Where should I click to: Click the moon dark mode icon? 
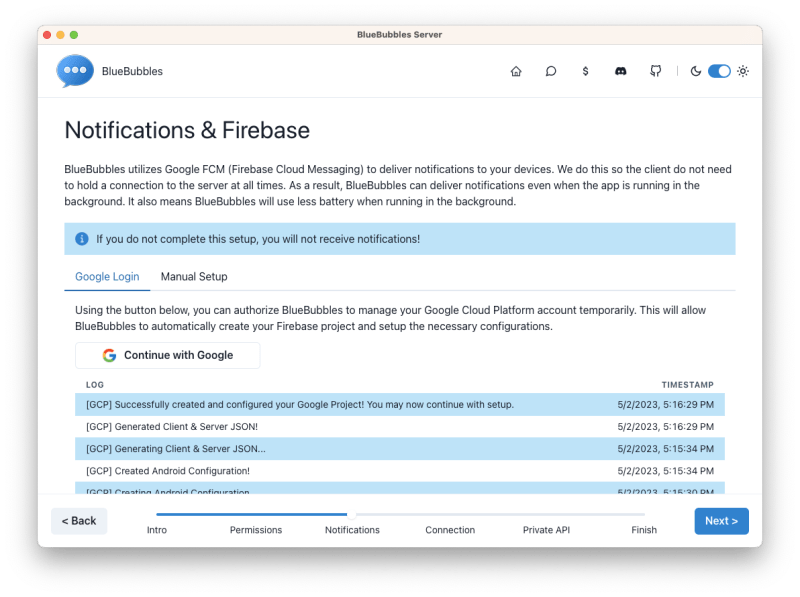695,71
